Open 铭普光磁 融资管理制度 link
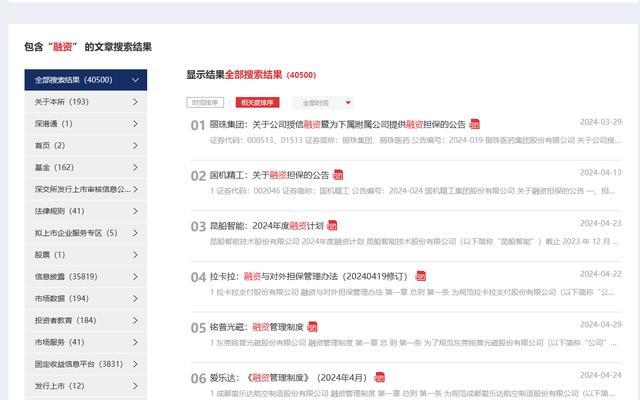Viewport: 640px width, 400px height. click(257, 327)
